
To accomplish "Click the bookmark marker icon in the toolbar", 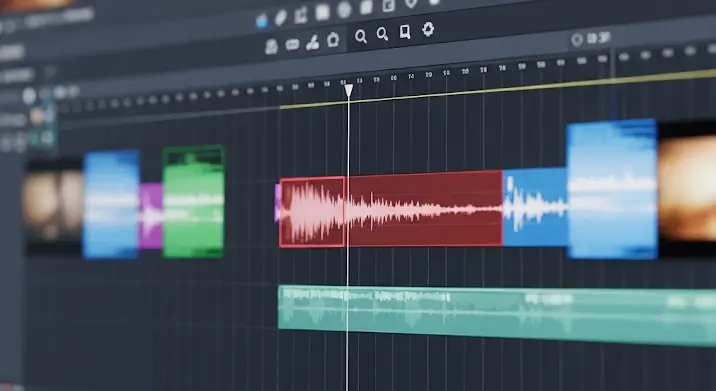I will (405, 32).
